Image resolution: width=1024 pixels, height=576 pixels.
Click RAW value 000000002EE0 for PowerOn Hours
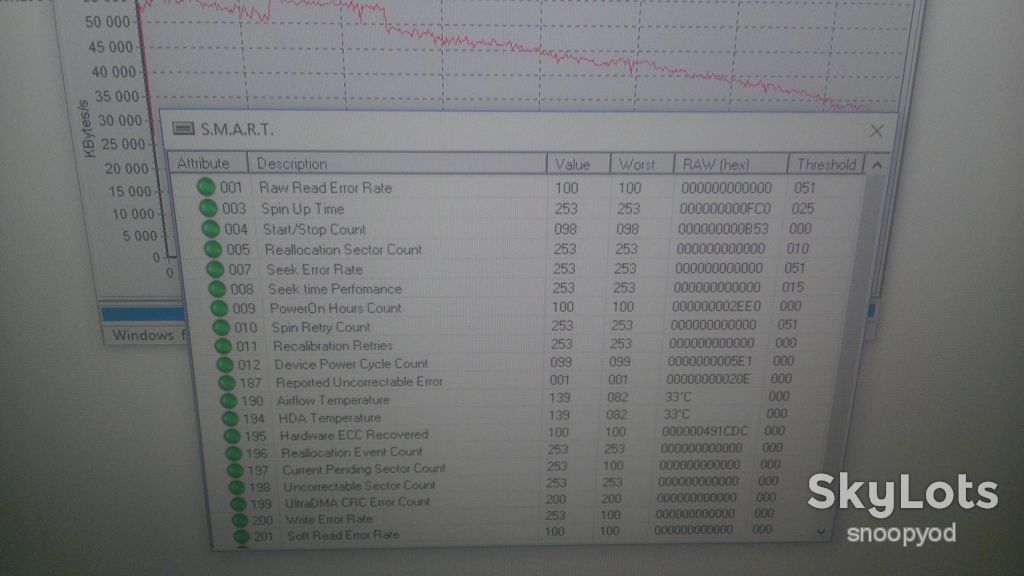pos(716,306)
